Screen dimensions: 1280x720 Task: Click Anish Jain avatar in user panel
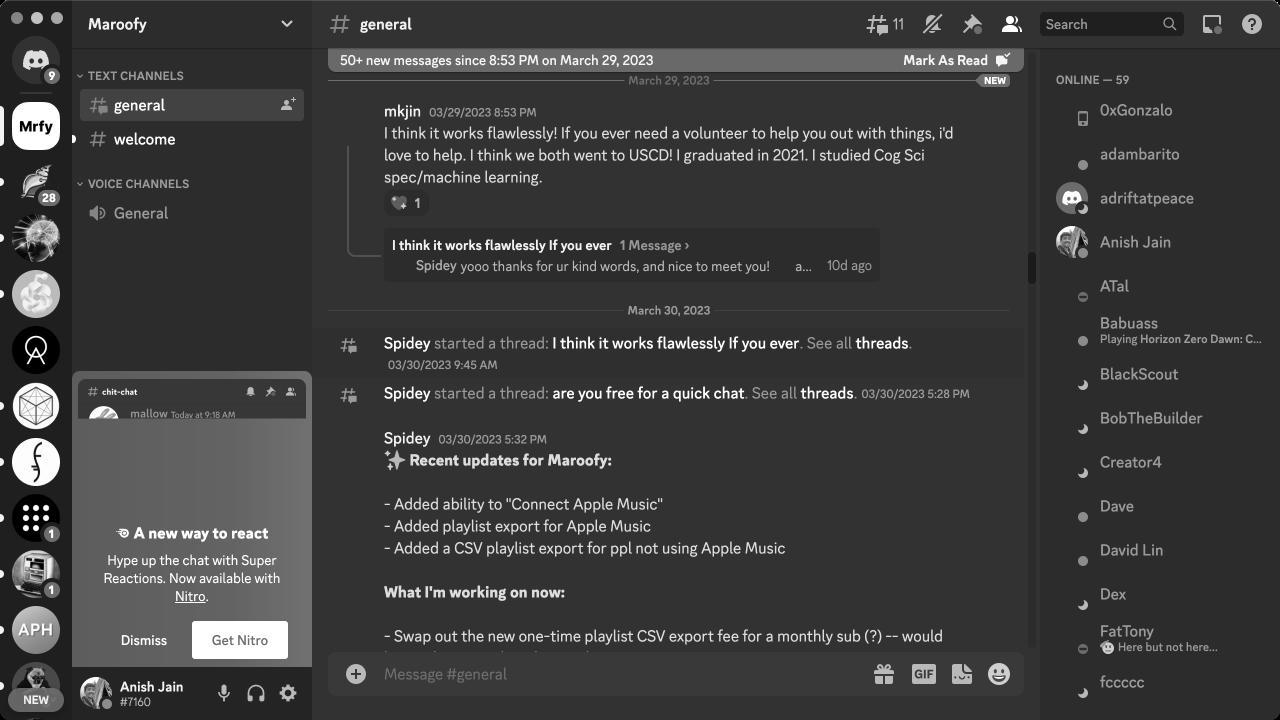click(96, 693)
